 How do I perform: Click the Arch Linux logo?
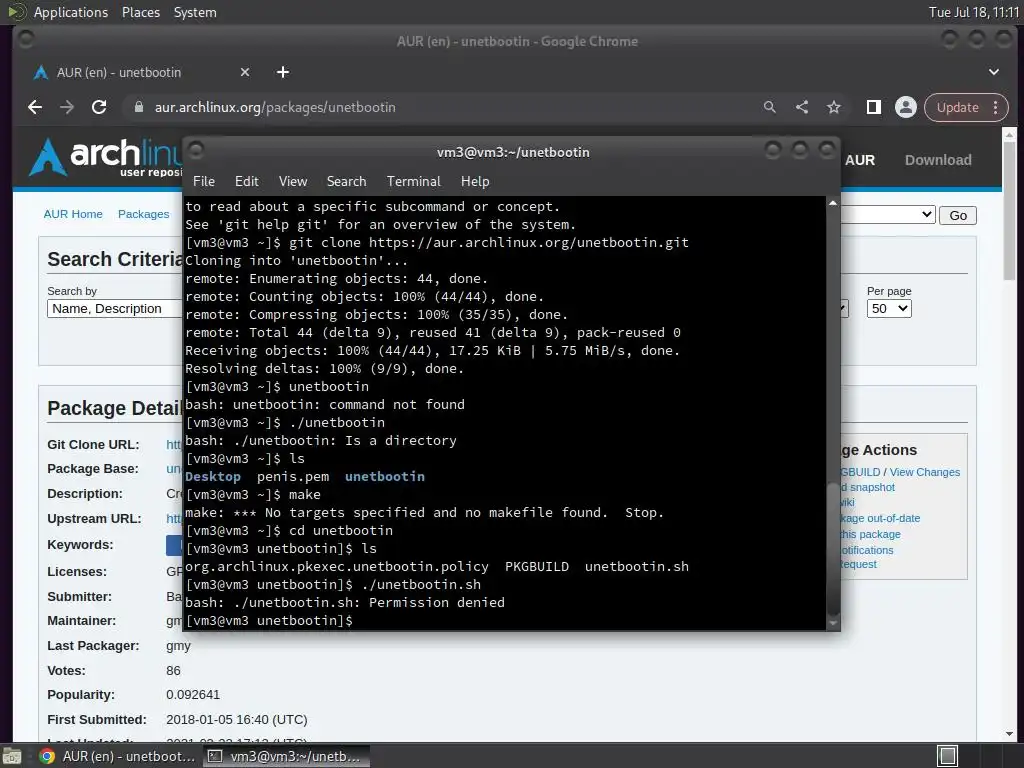click(104, 157)
